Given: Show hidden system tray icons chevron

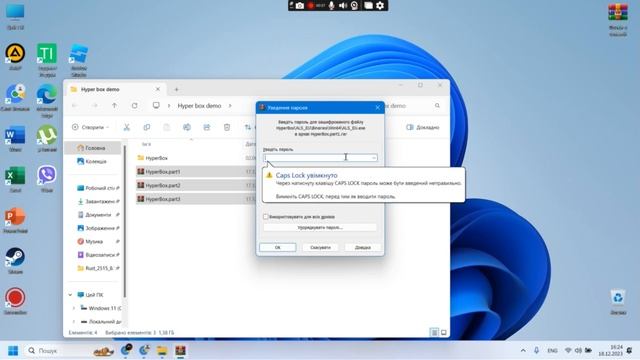Looking at the screenshot, I should click(x=523, y=351).
